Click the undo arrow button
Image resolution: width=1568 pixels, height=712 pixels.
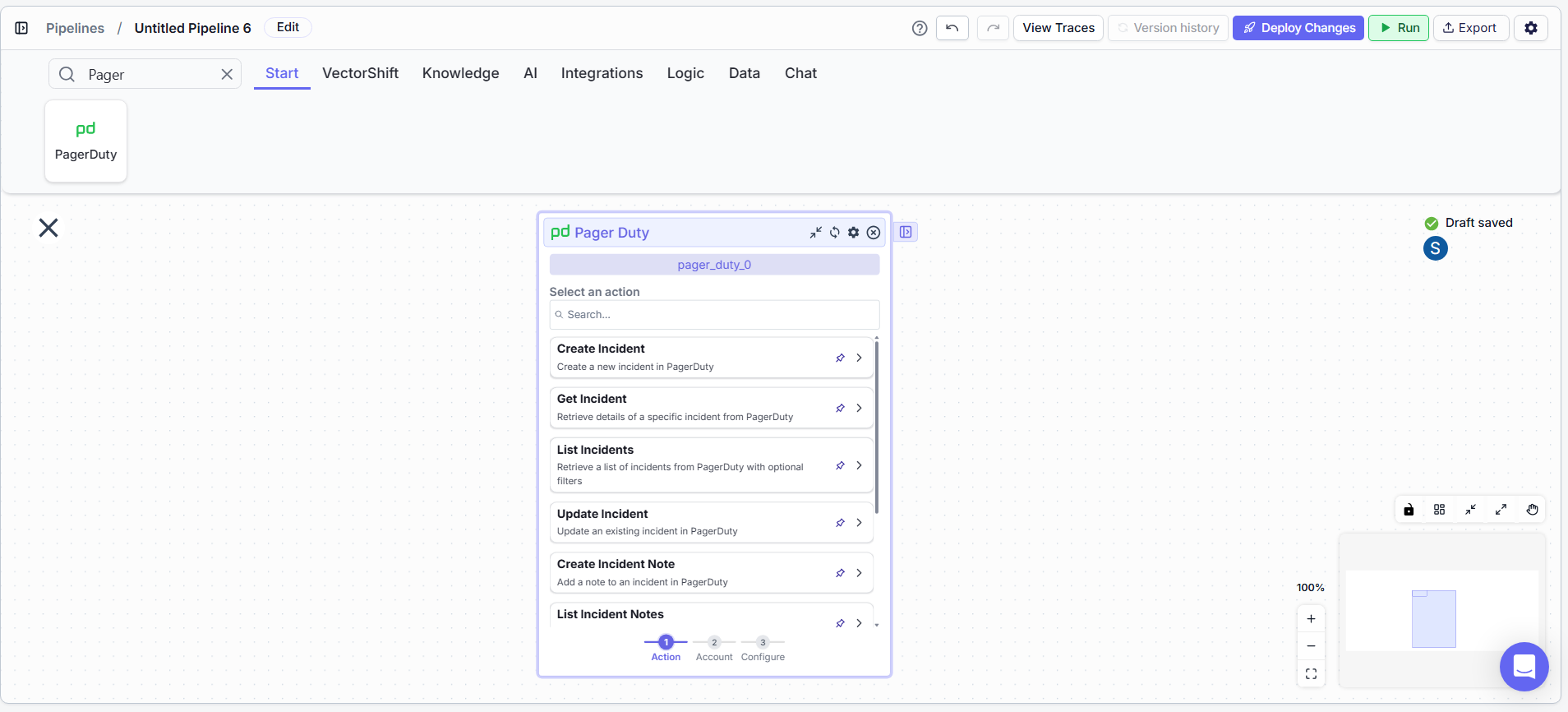point(952,28)
